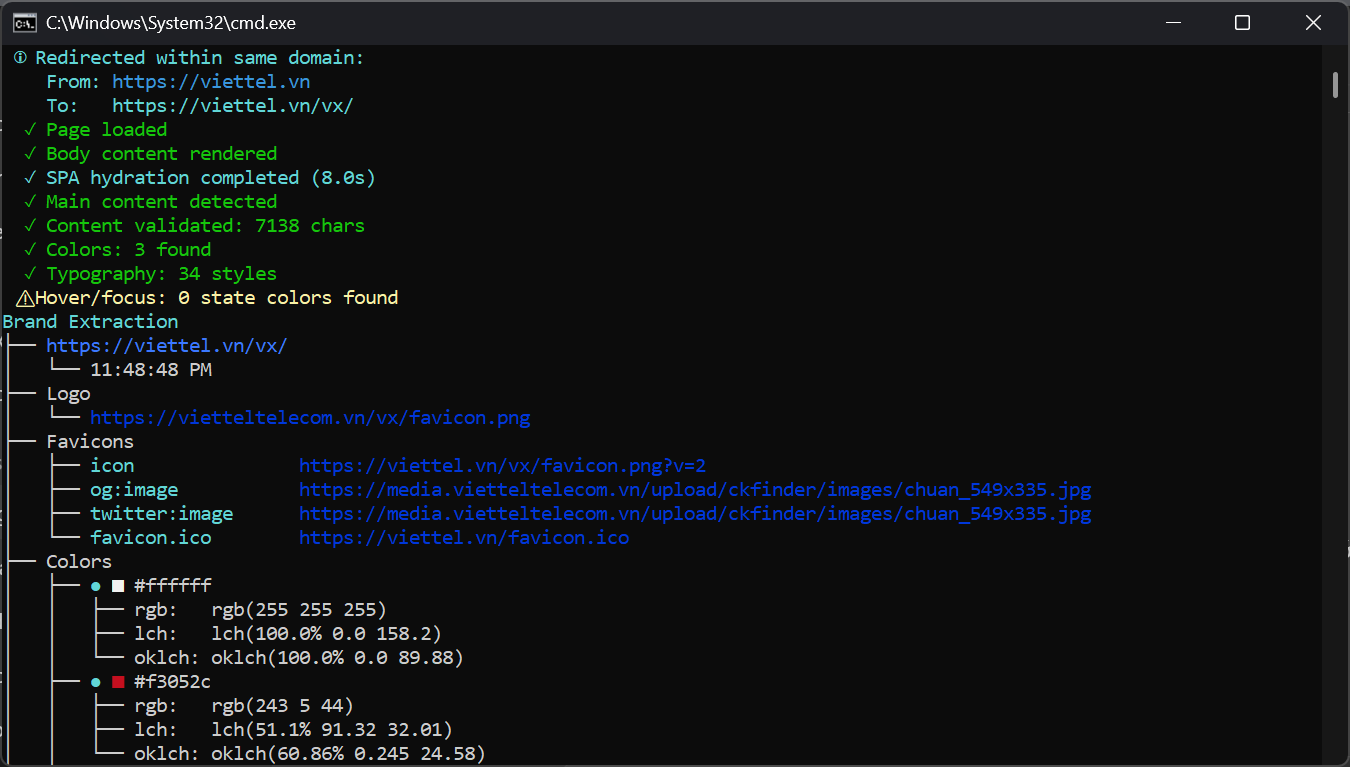The height and width of the screenshot is (767, 1350).
Task: Click the #f3052c hex value
Action: pos(173,682)
